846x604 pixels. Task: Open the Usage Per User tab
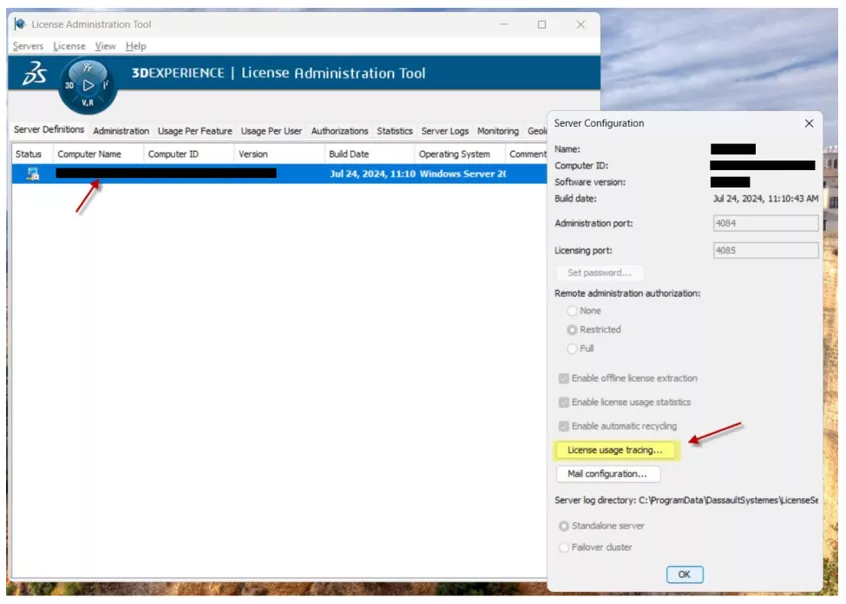point(271,131)
